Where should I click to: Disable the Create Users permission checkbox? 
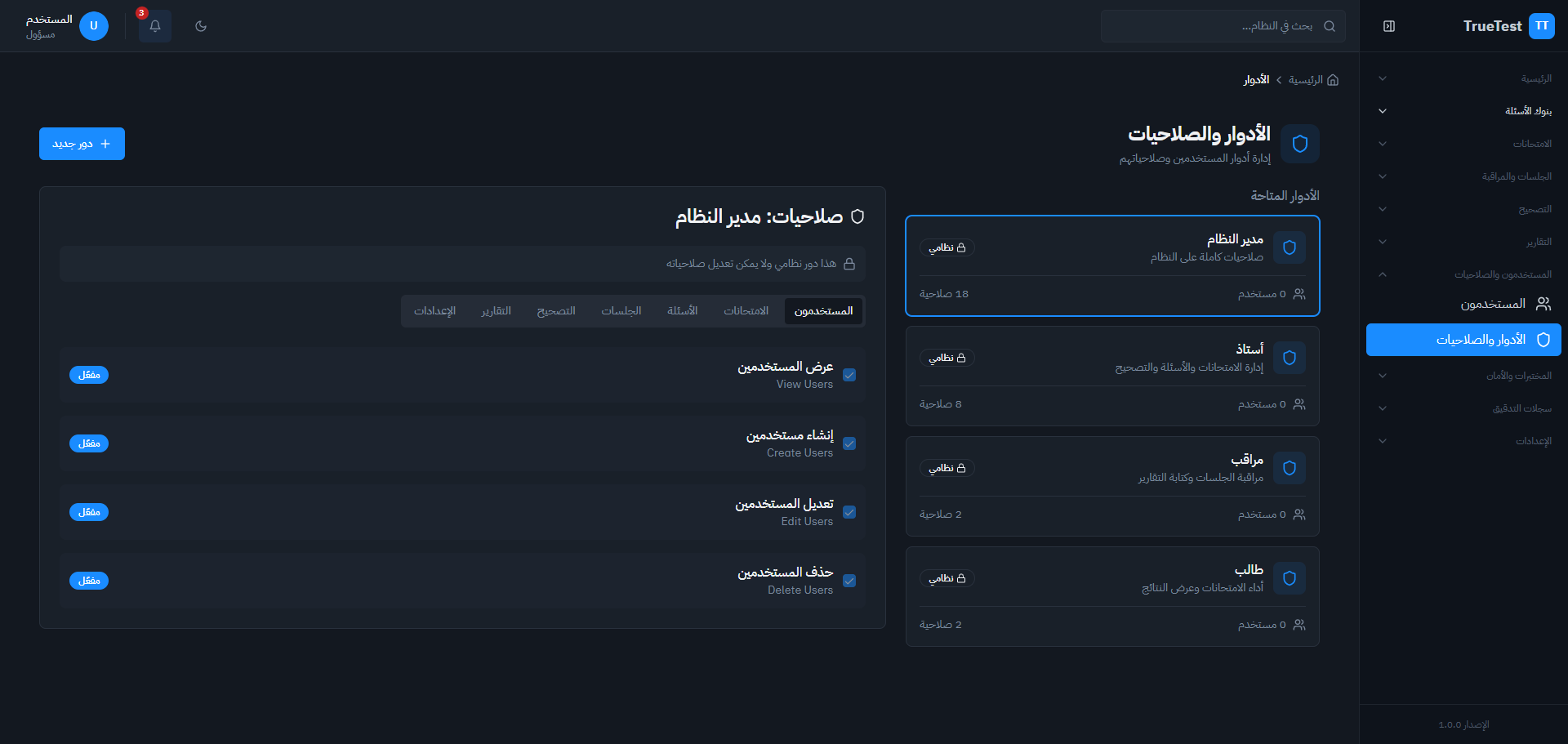(849, 443)
